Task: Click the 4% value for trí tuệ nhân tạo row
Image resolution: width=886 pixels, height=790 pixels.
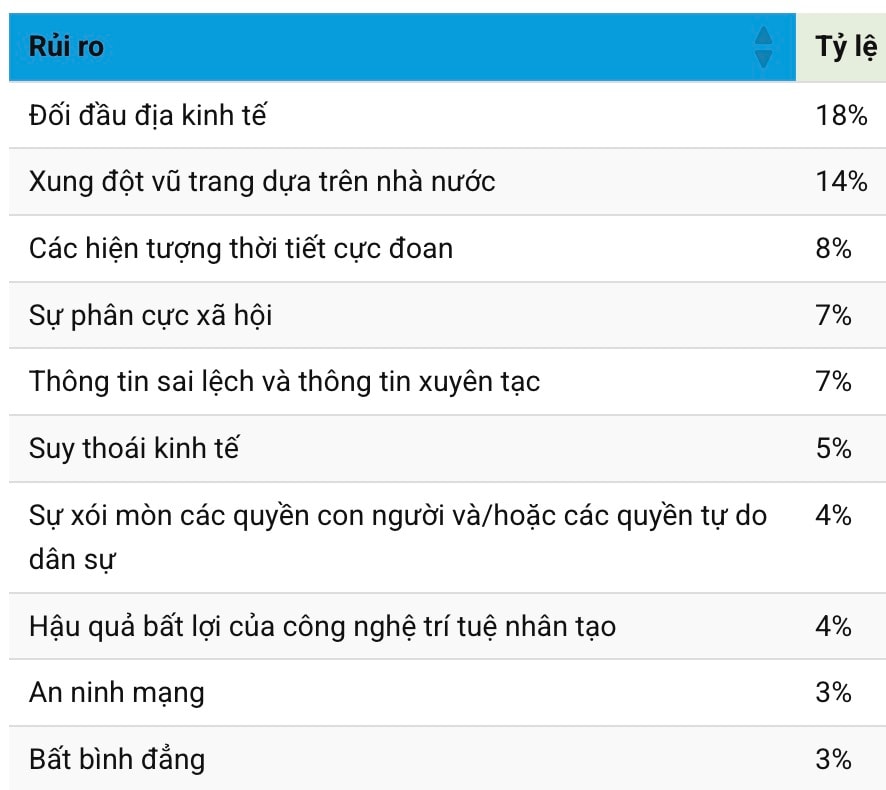Action: tap(834, 626)
